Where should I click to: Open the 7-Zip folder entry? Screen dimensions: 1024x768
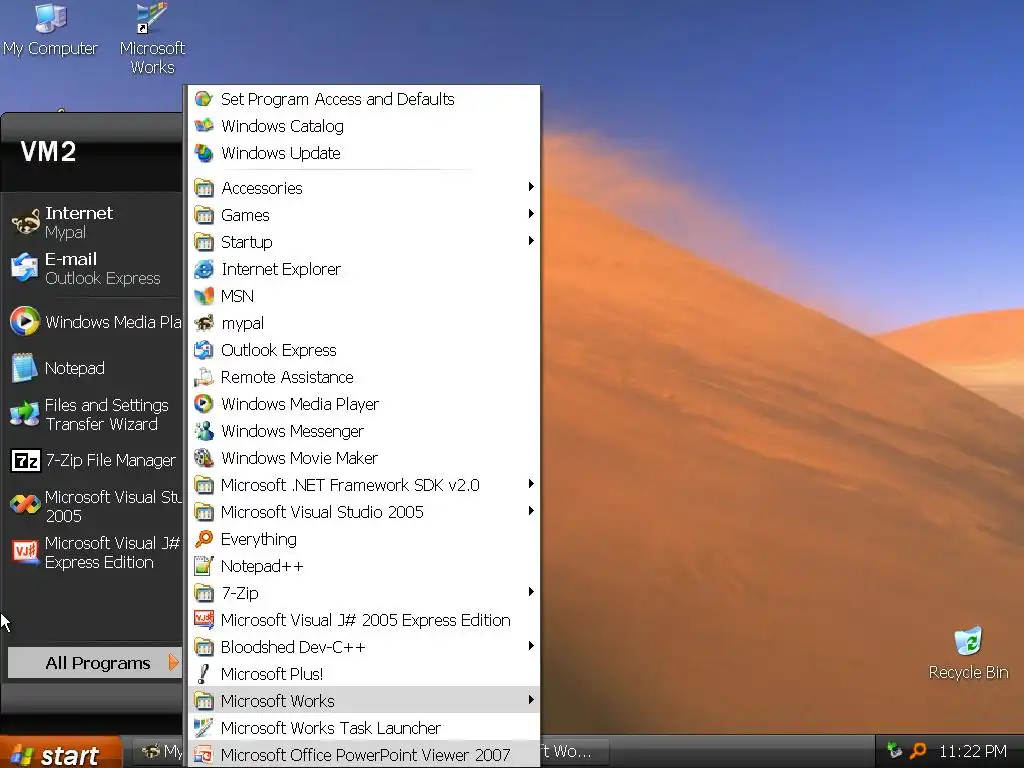click(x=364, y=593)
